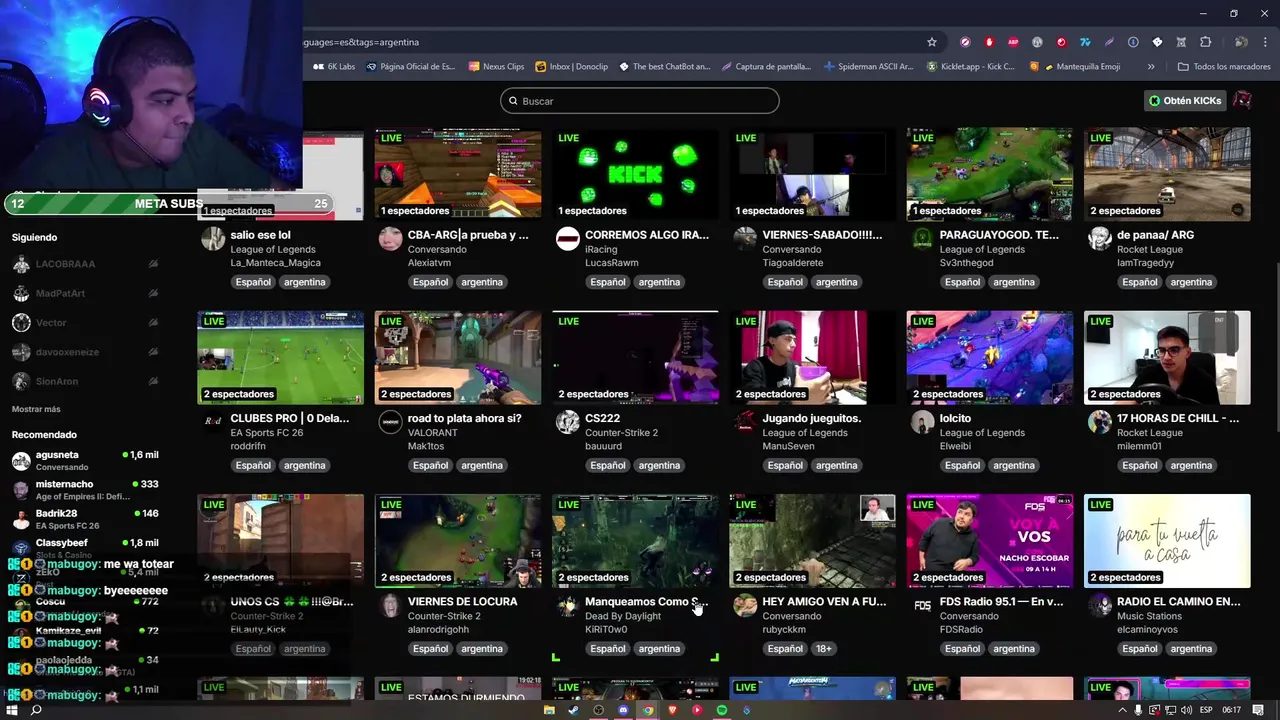Image resolution: width=1280 pixels, height=720 pixels.
Task: Click argentina tag under CS222
Action: click(x=659, y=465)
